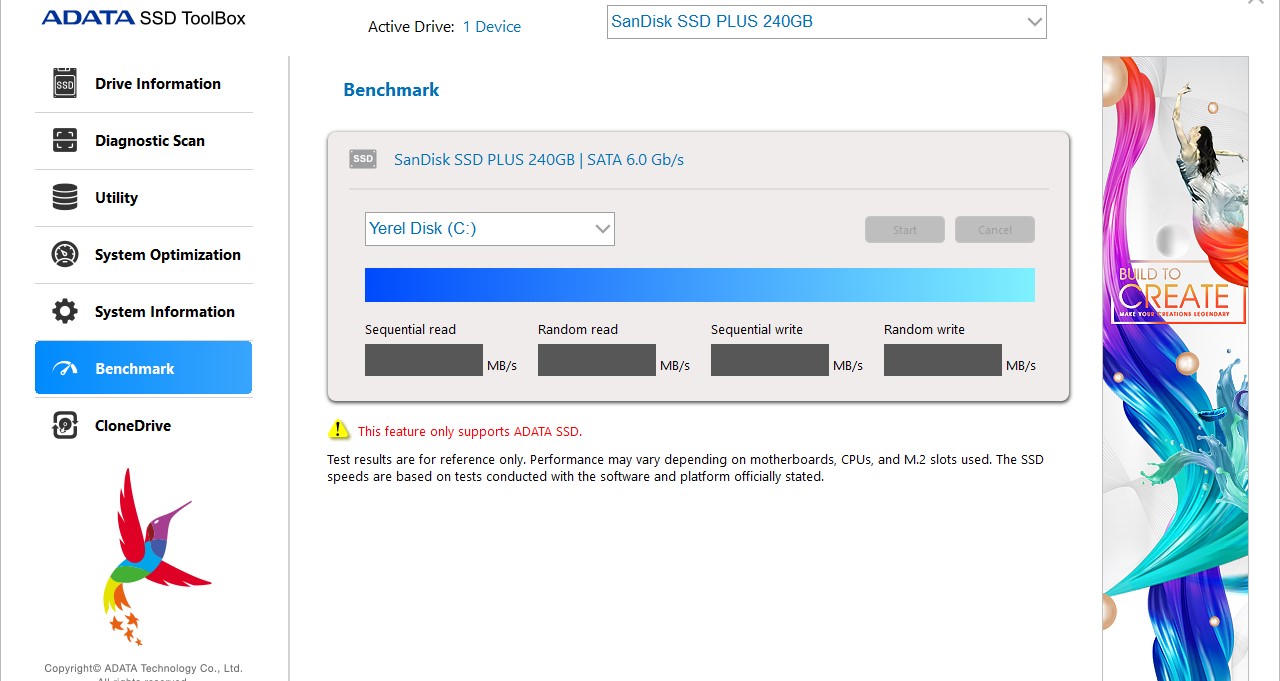Open the Yerel Disk (C:) partition dropdown
Image resolution: width=1280 pixels, height=681 pixels.
(x=490, y=228)
